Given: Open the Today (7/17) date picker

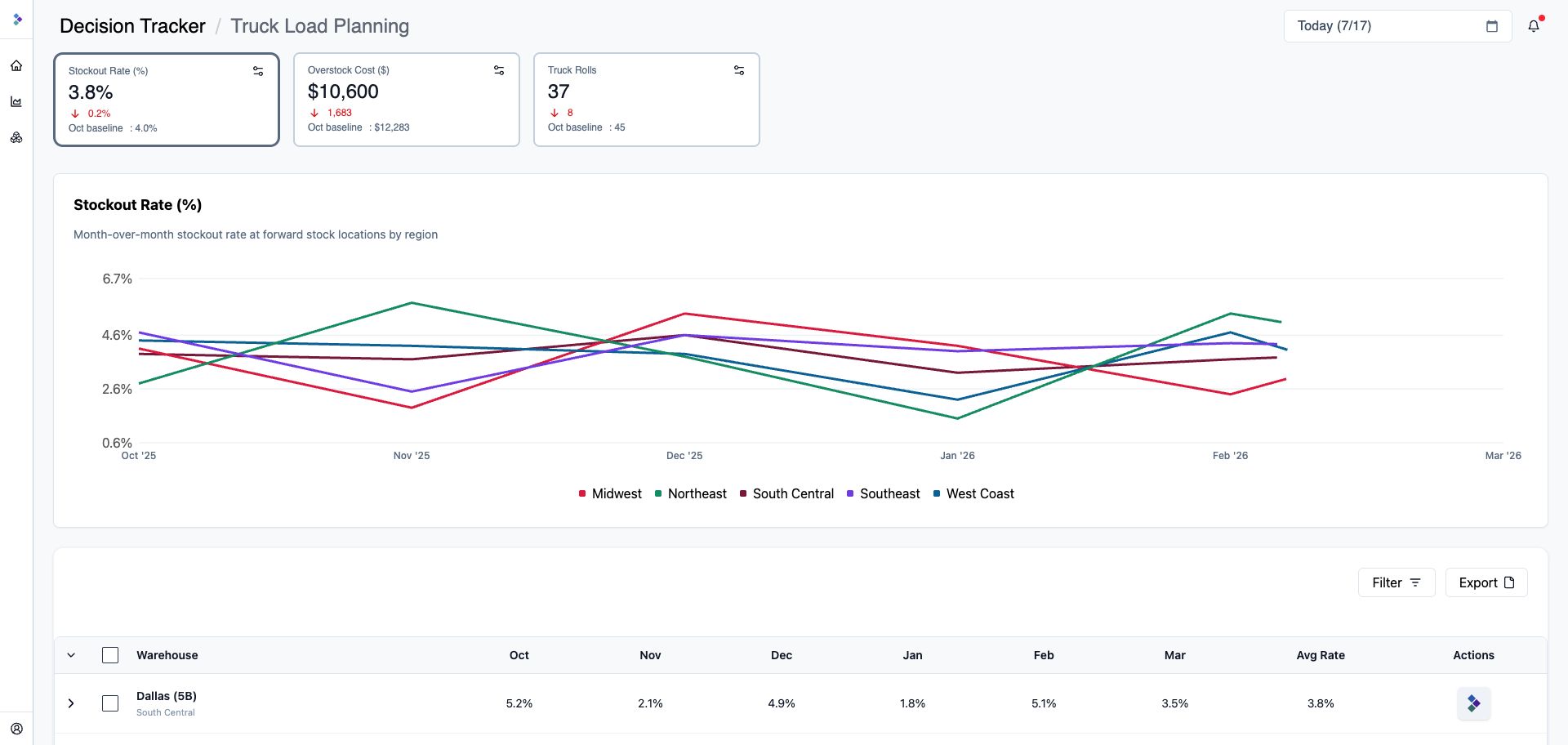Looking at the screenshot, I should pos(1397,26).
